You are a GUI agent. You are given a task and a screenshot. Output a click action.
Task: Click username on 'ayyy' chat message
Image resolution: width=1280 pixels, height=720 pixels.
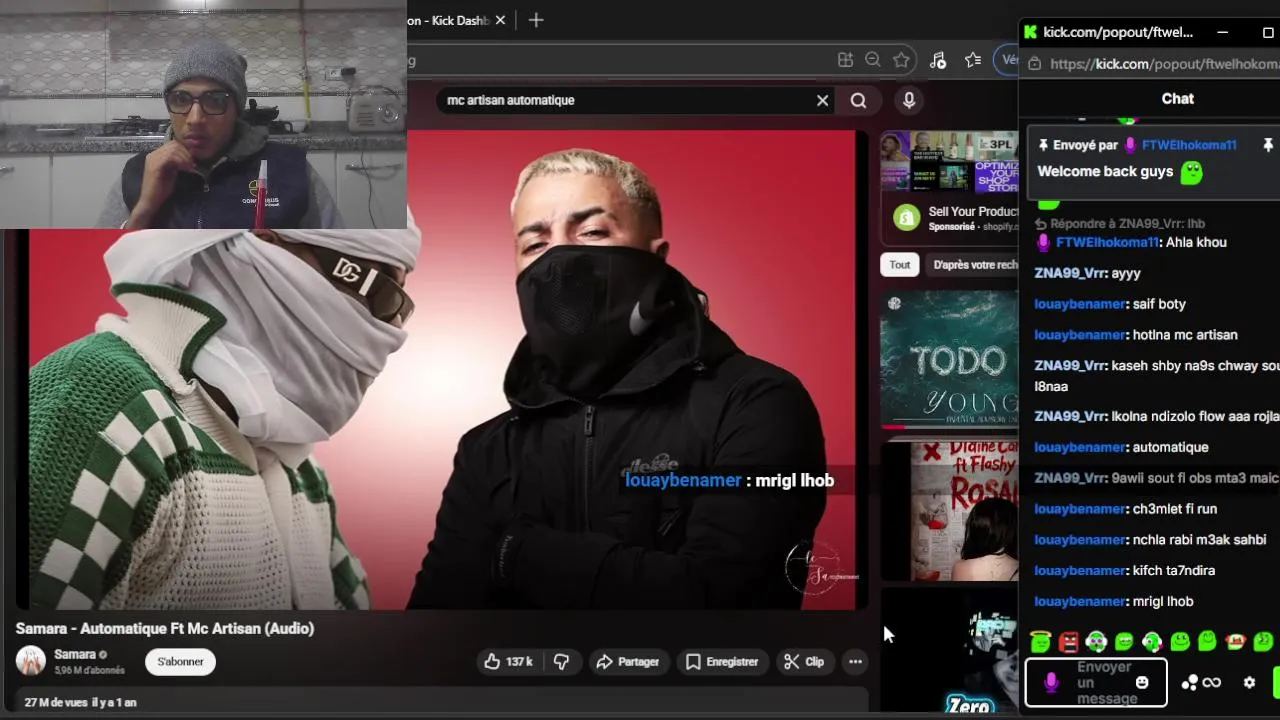point(1070,273)
